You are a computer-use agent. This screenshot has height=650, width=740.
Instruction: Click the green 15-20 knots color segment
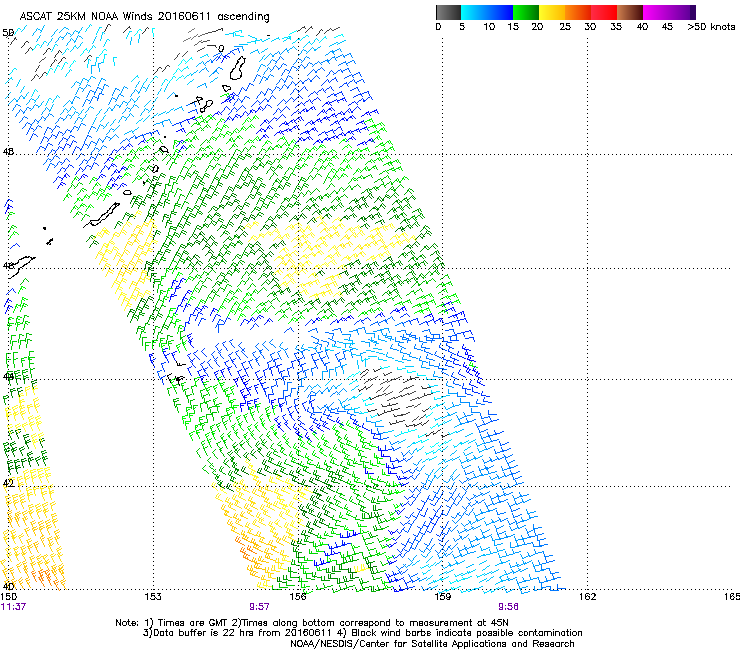[526, 12]
